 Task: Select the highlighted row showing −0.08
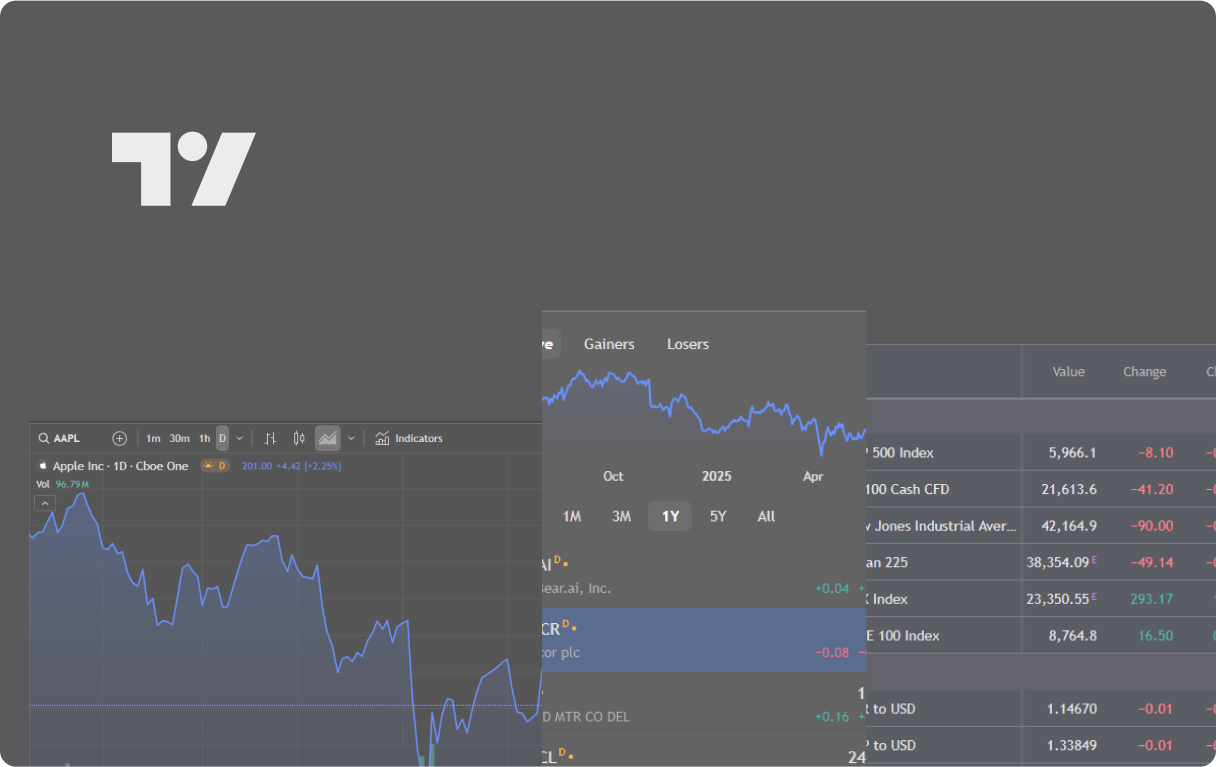pos(704,640)
